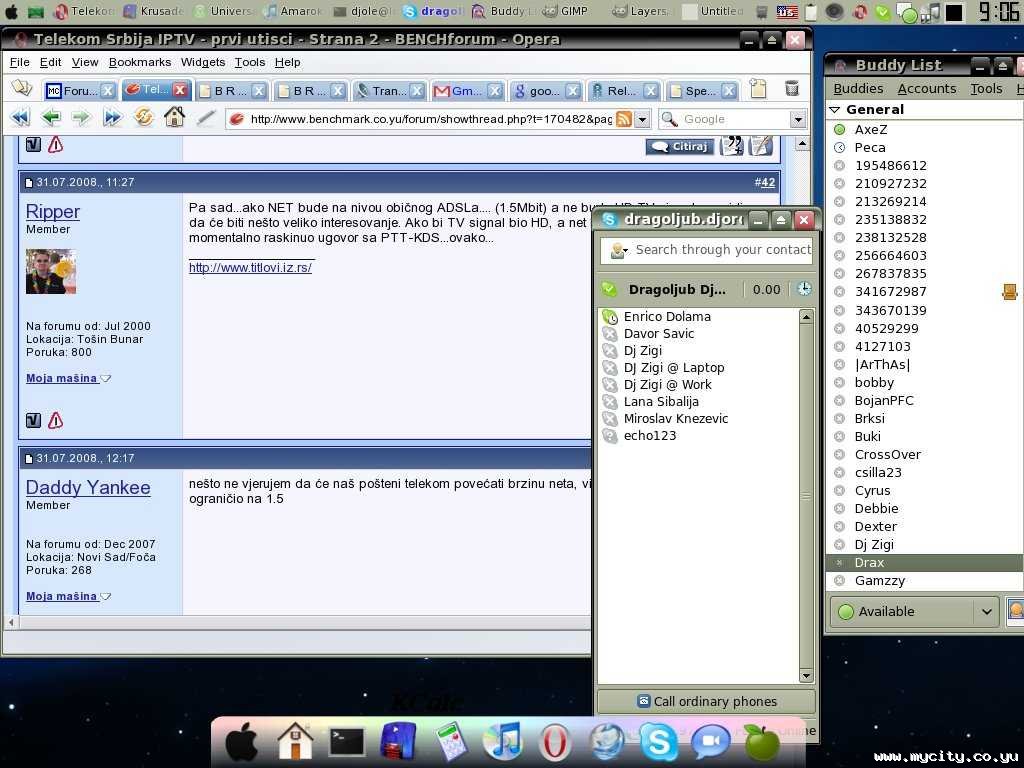This screenshot has width=1024, height=768.
Task: Reload the page in Opera
Action: 144,118
